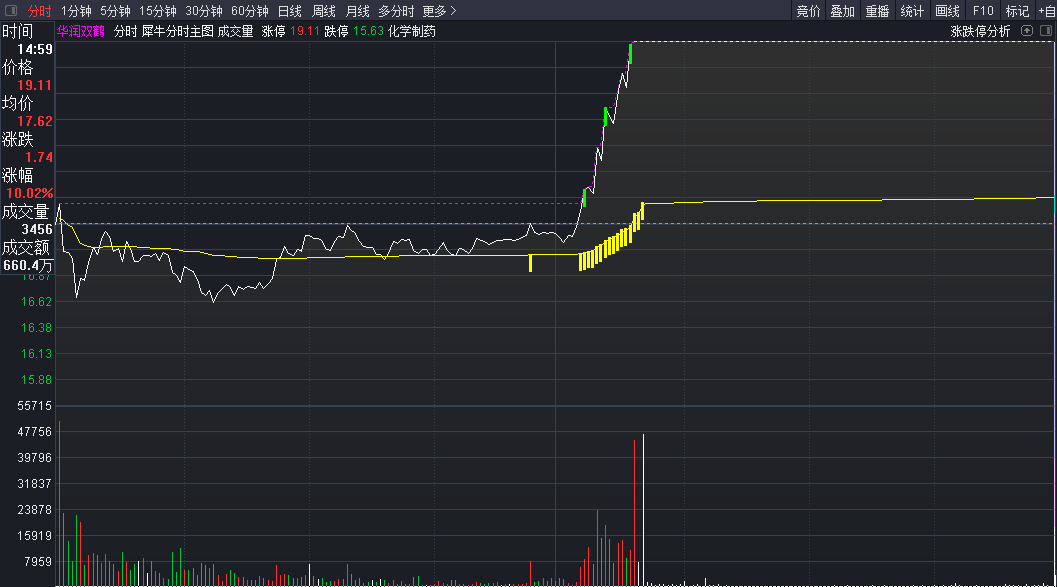Image resolution: width=1057 pixels, height=587 pixels.
Task: Click the 华润双鹤 stock name
Action: click(80, 31)
